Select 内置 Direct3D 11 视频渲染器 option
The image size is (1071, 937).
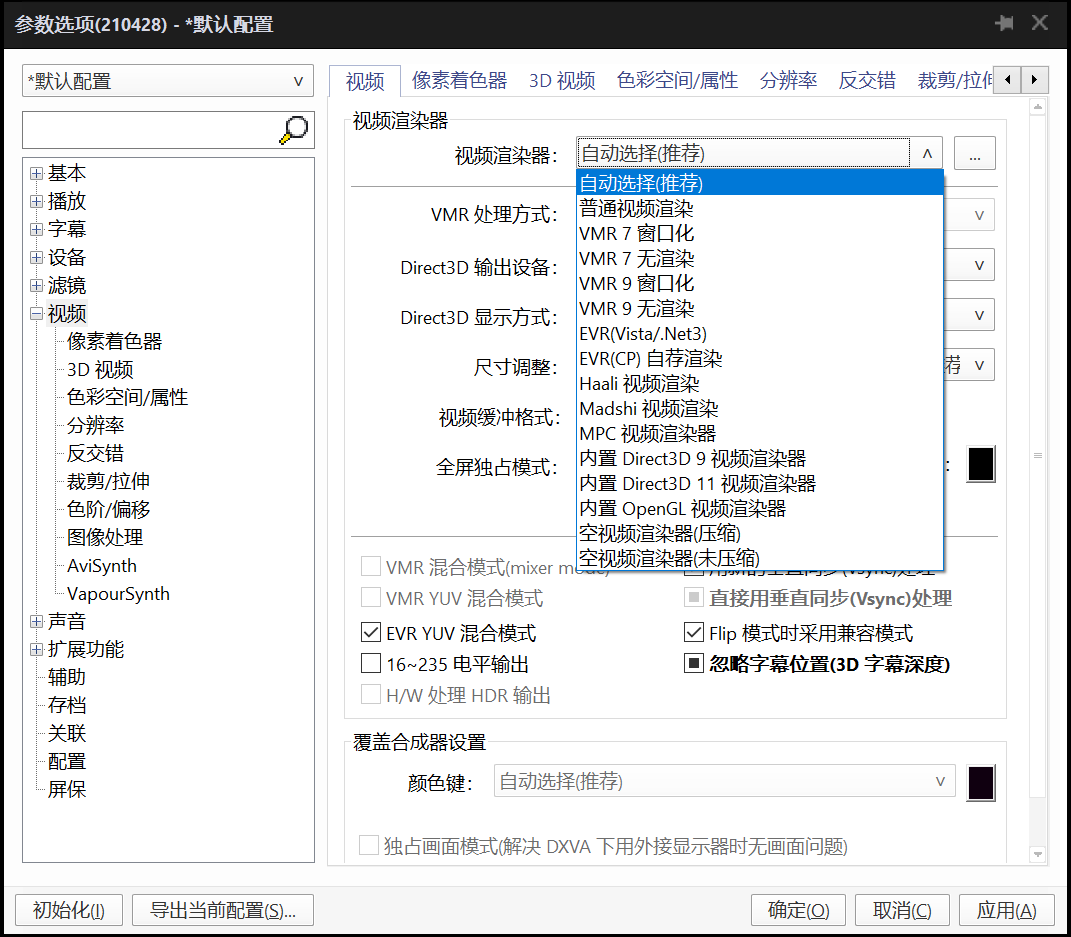point(760,484)
